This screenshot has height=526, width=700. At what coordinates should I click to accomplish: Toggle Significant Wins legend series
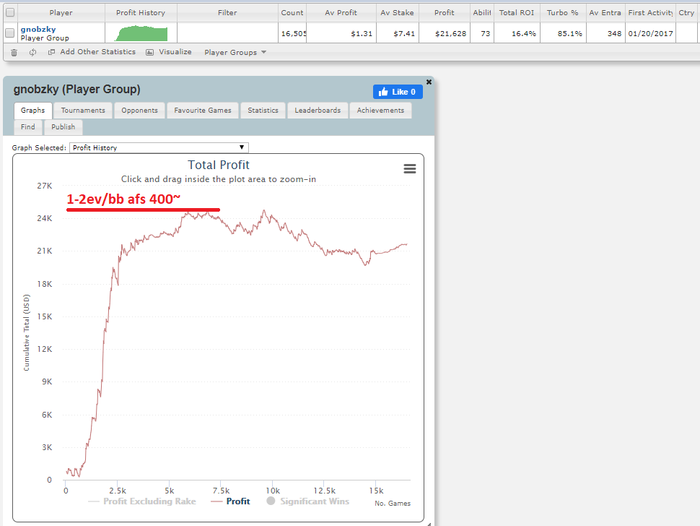[x=308, y=501]
